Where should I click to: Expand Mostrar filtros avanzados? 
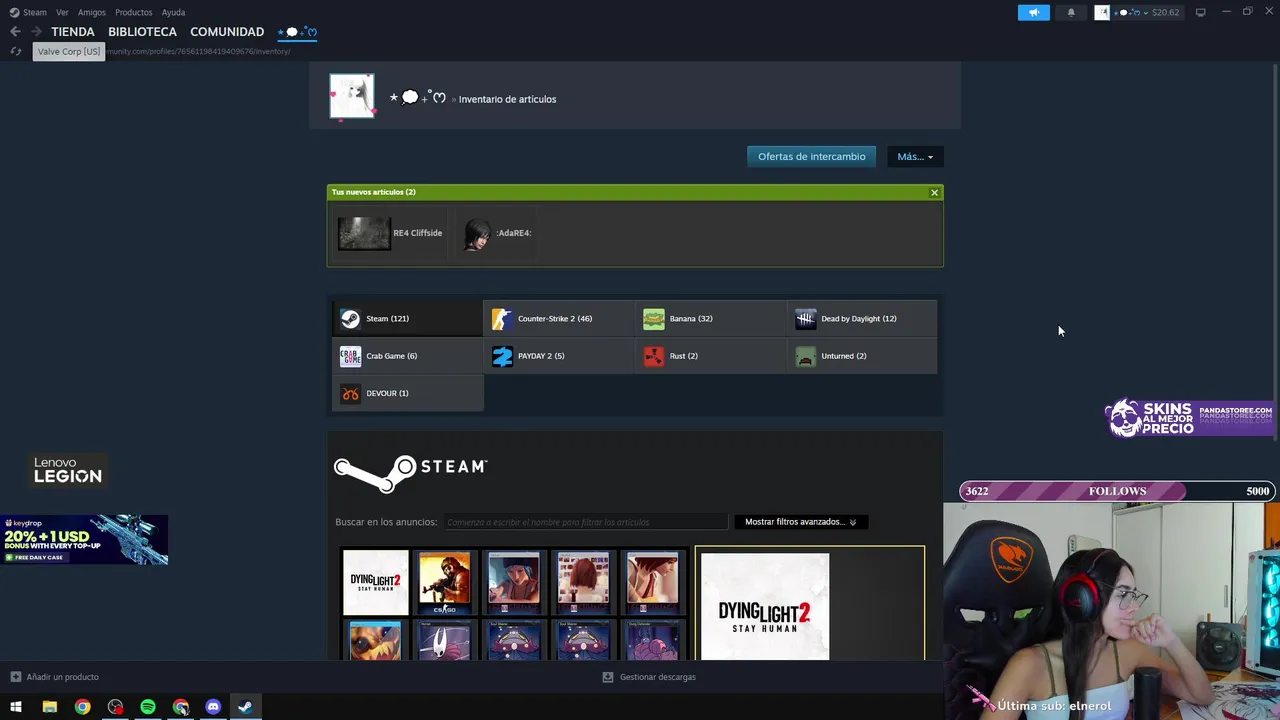pos(800,522)
